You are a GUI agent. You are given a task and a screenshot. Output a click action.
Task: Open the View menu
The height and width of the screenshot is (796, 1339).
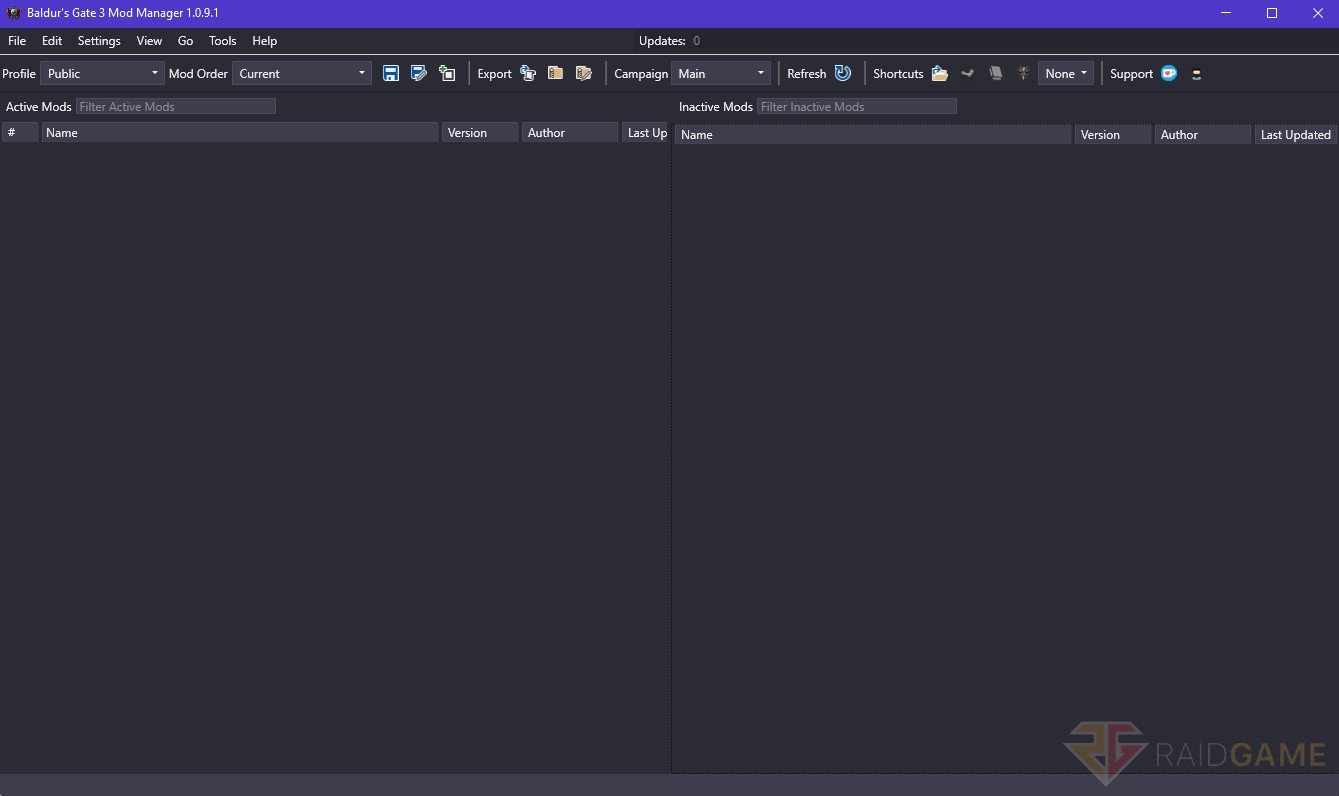point(149,41)
